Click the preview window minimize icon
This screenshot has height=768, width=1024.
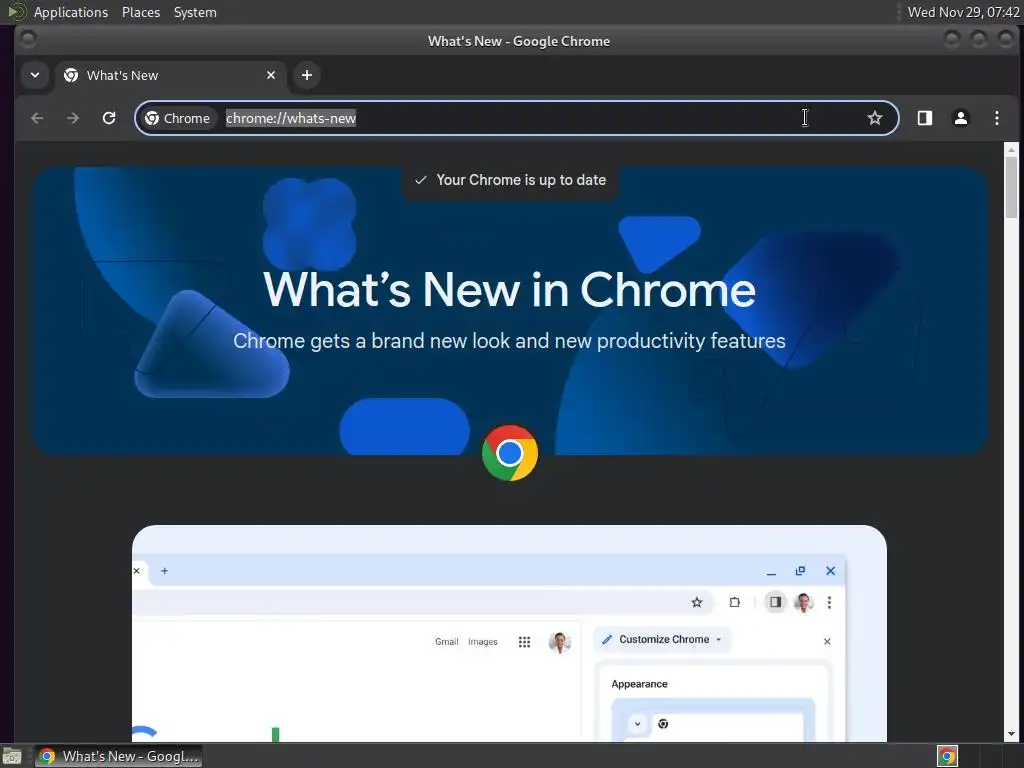(771, 572)
